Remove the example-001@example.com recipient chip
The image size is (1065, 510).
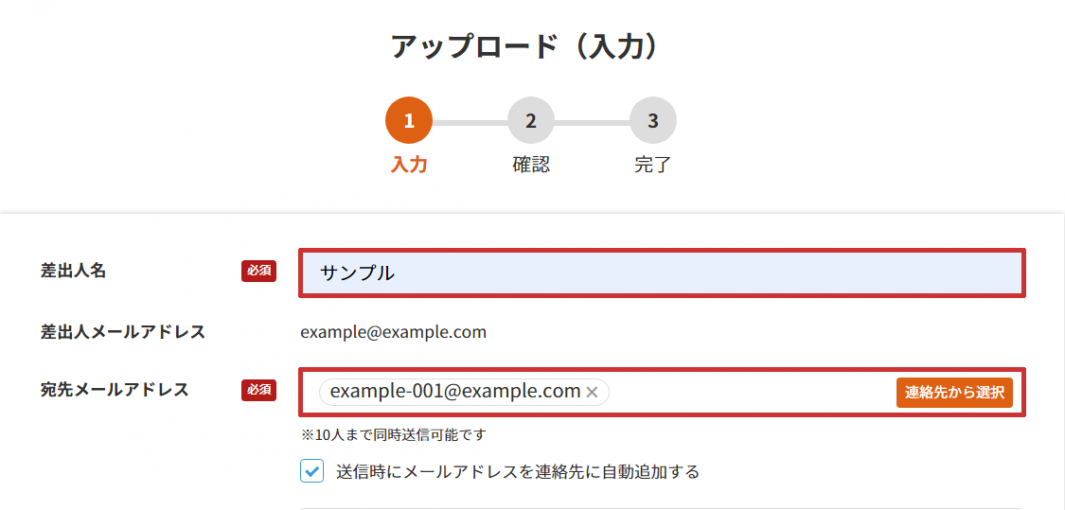click(592, 392)
